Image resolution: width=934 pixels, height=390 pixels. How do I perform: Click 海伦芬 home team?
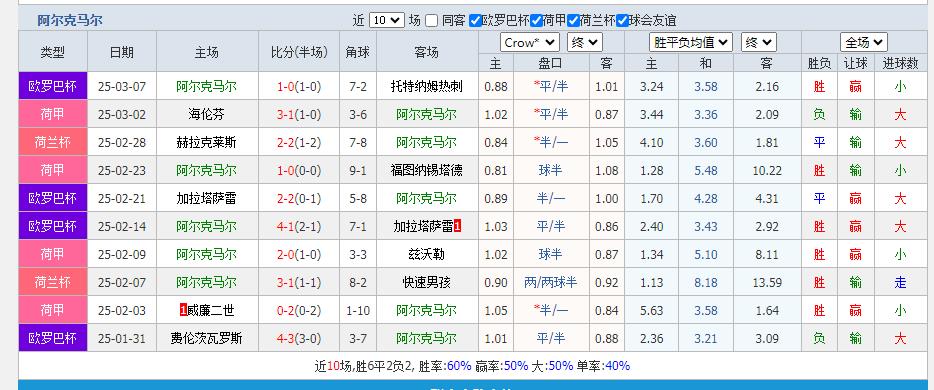point(207,114)
